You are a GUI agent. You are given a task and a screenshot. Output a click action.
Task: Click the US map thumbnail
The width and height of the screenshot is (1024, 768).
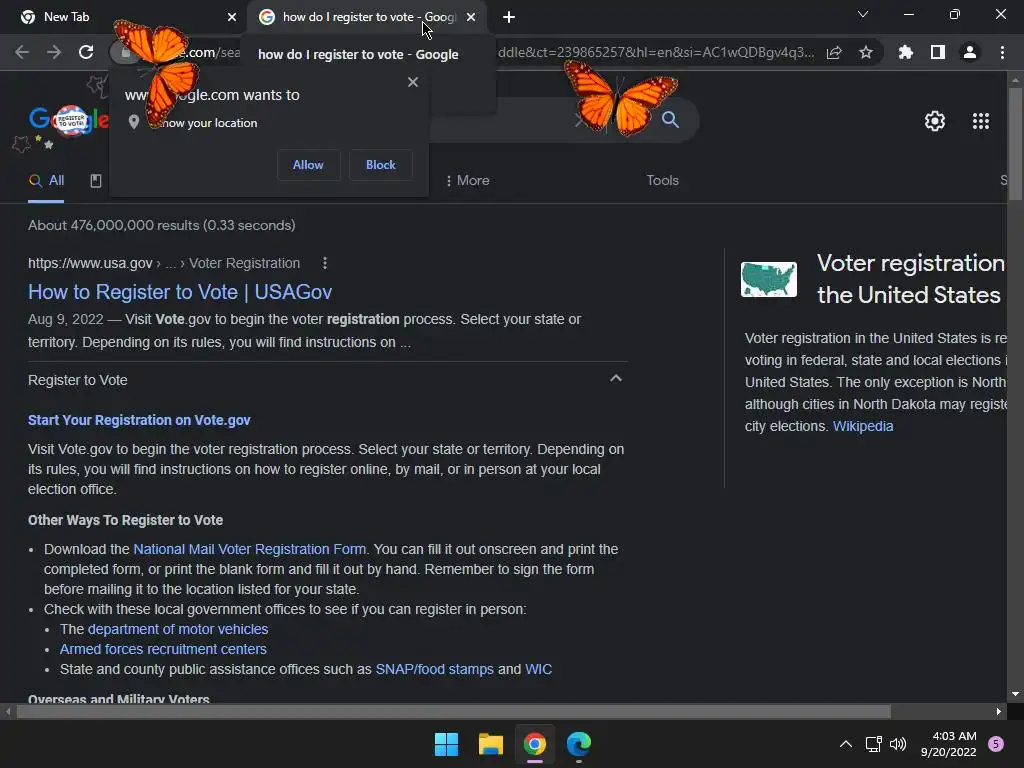tap(769, 280)
